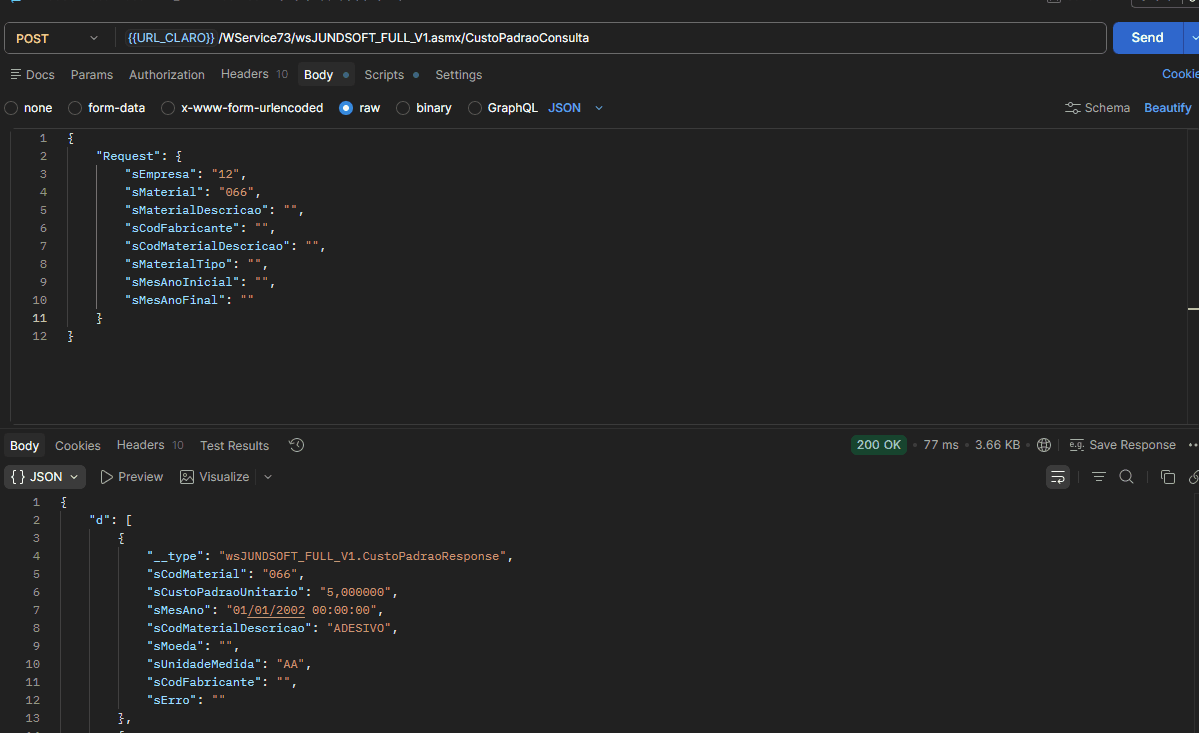Click the 3.66 KB response size
This screenshot has width=1199, height=733.
(997, 445)
